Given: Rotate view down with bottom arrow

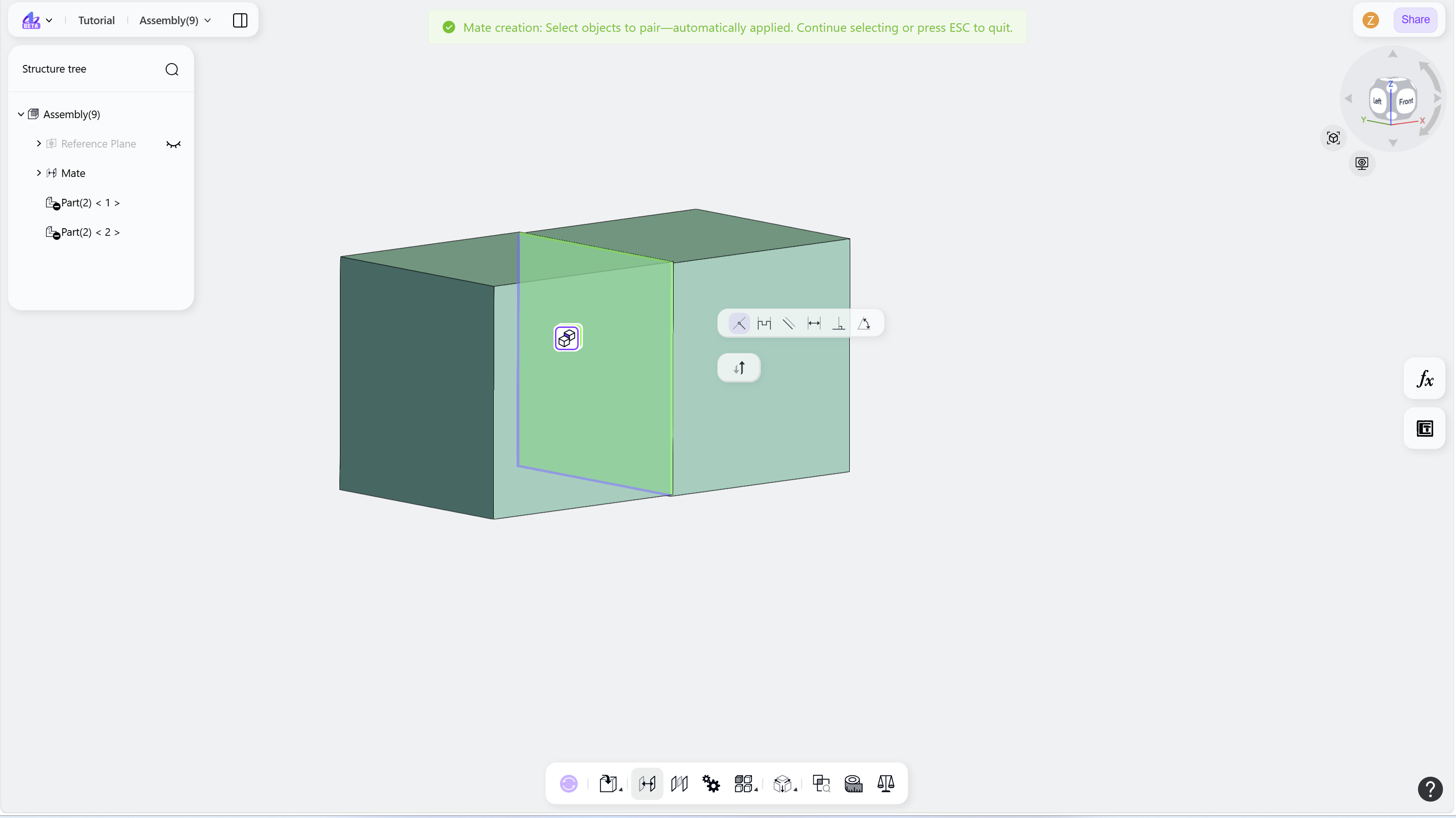Looking at the screenshot, I should pos(1393,143).
